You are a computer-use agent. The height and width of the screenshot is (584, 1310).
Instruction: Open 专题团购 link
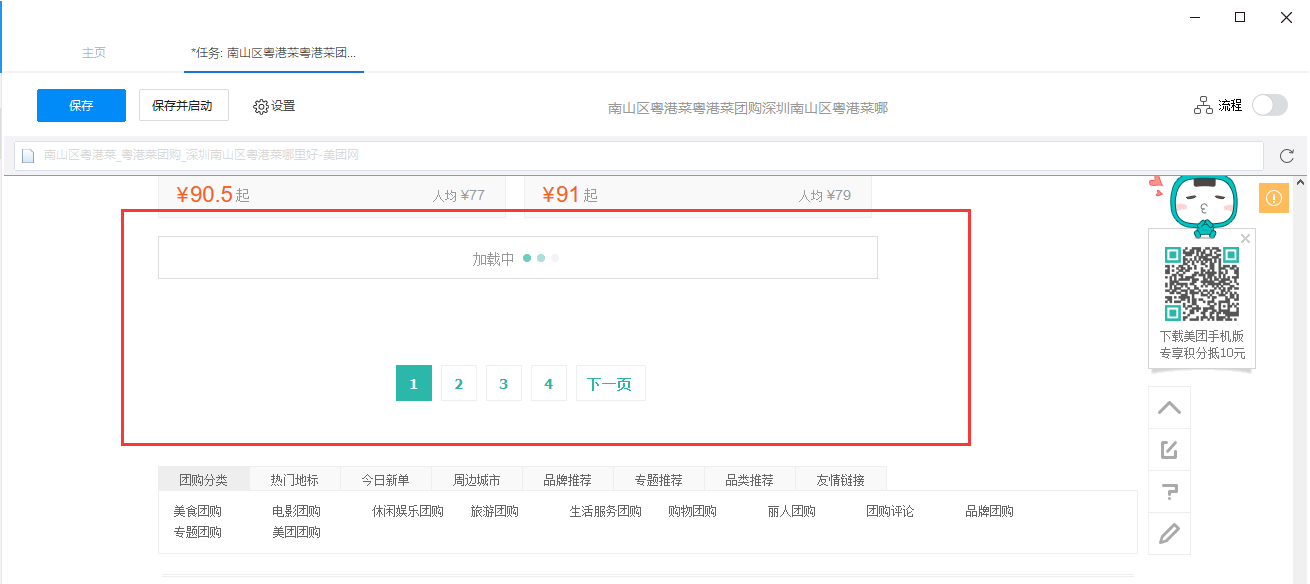pyautogui.click(x=198, y=532)
